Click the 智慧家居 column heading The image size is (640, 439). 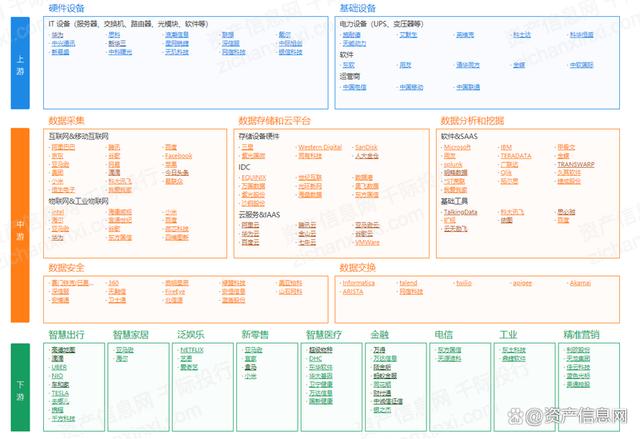tap(131, 335)
